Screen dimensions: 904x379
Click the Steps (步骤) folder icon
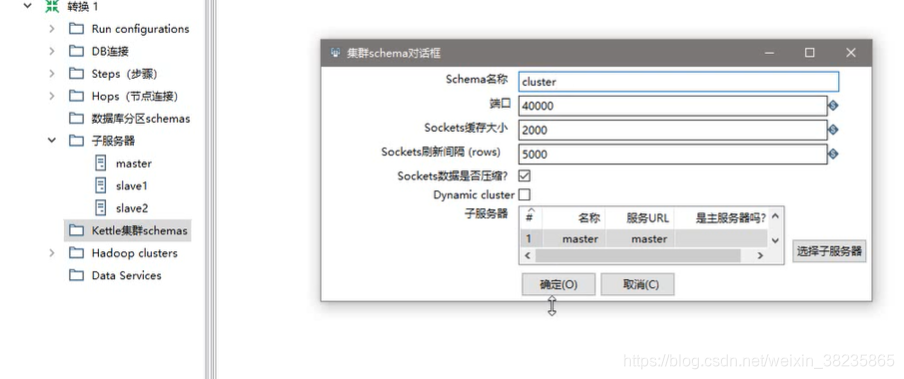click(76, 74)
